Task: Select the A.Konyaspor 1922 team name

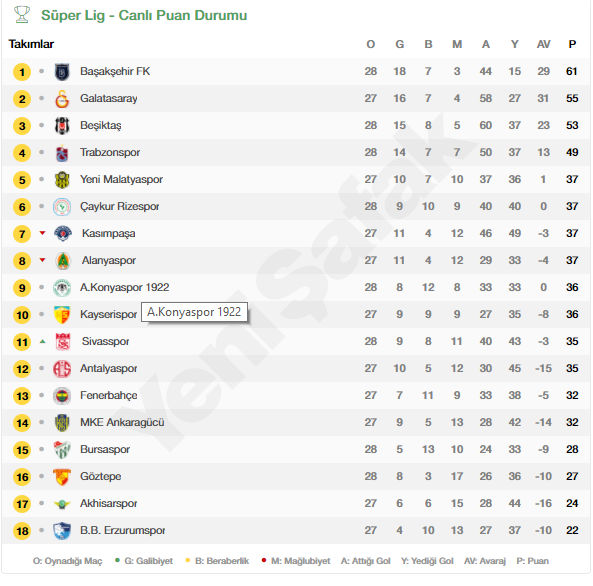Action: (x=124, y=287)
